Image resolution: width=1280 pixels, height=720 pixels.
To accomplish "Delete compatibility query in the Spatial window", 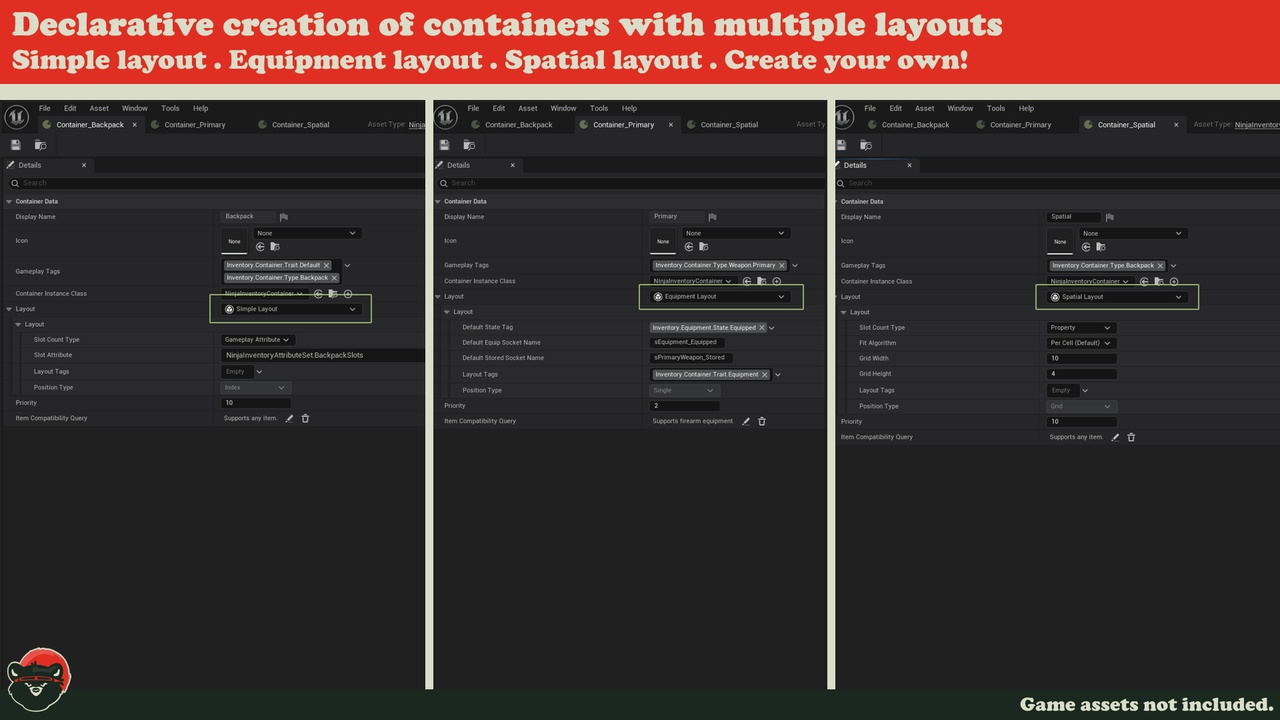I will [x=1131, y=437].
